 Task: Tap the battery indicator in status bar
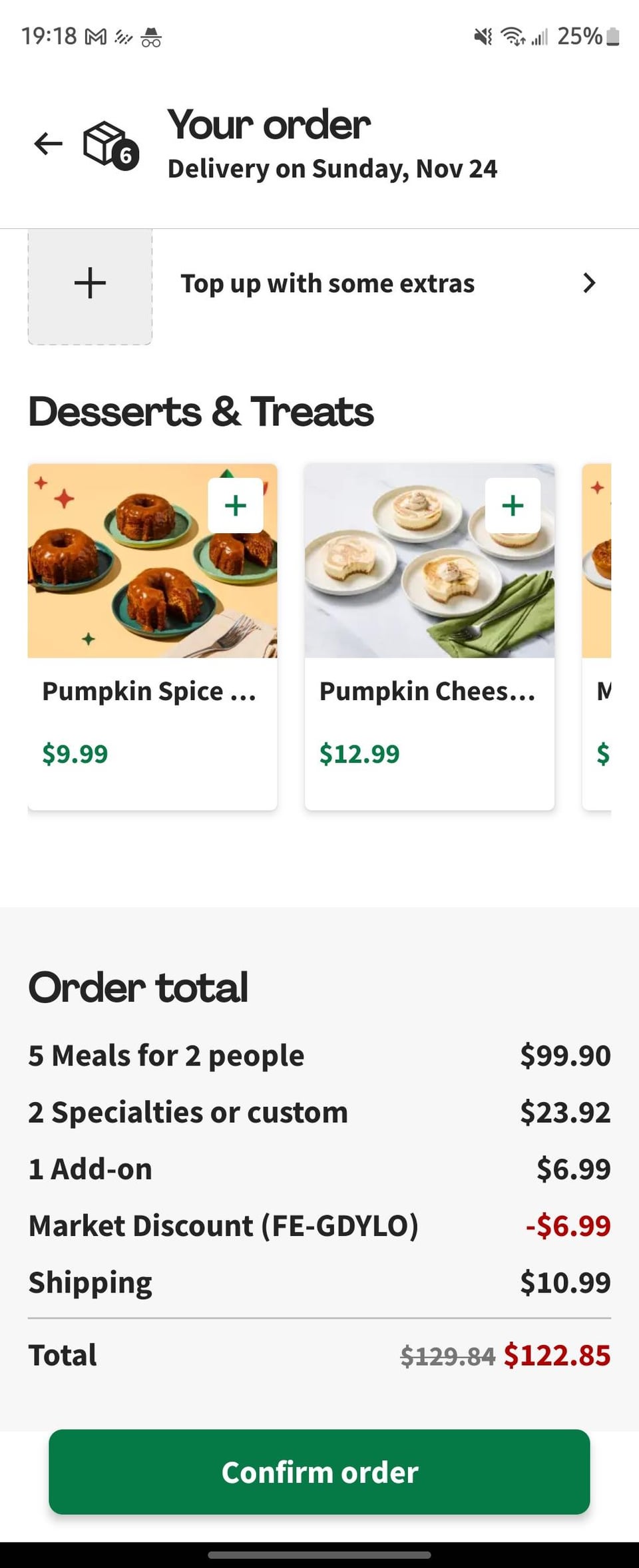tap(613, 37)
